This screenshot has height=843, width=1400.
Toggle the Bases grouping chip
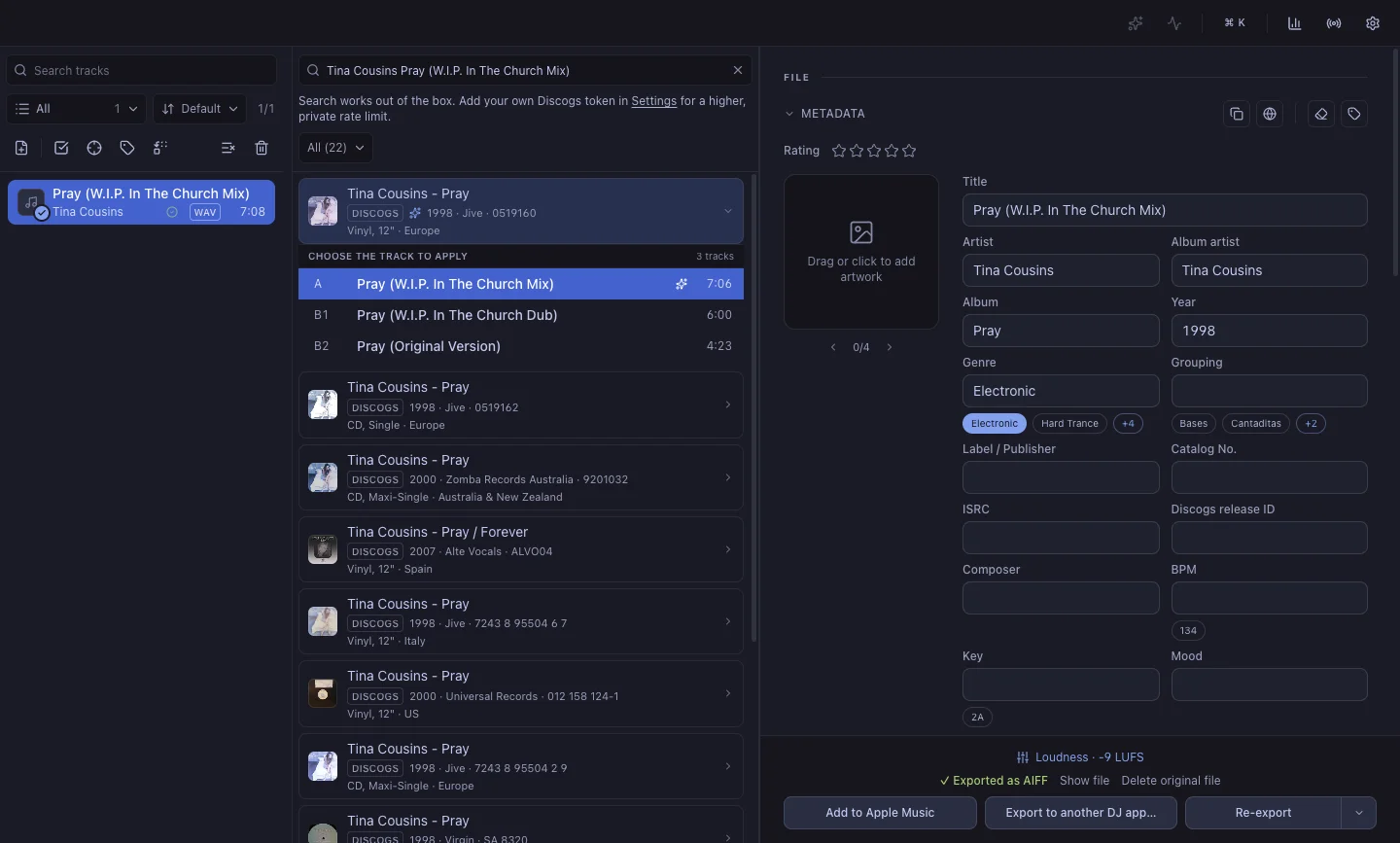click(x=1193, y=424)
